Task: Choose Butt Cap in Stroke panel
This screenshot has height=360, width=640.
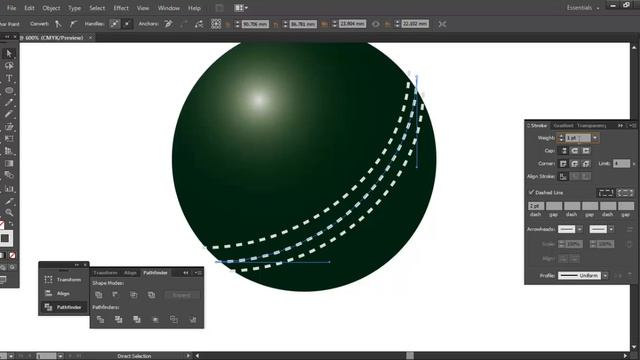Action: [564, 151]
